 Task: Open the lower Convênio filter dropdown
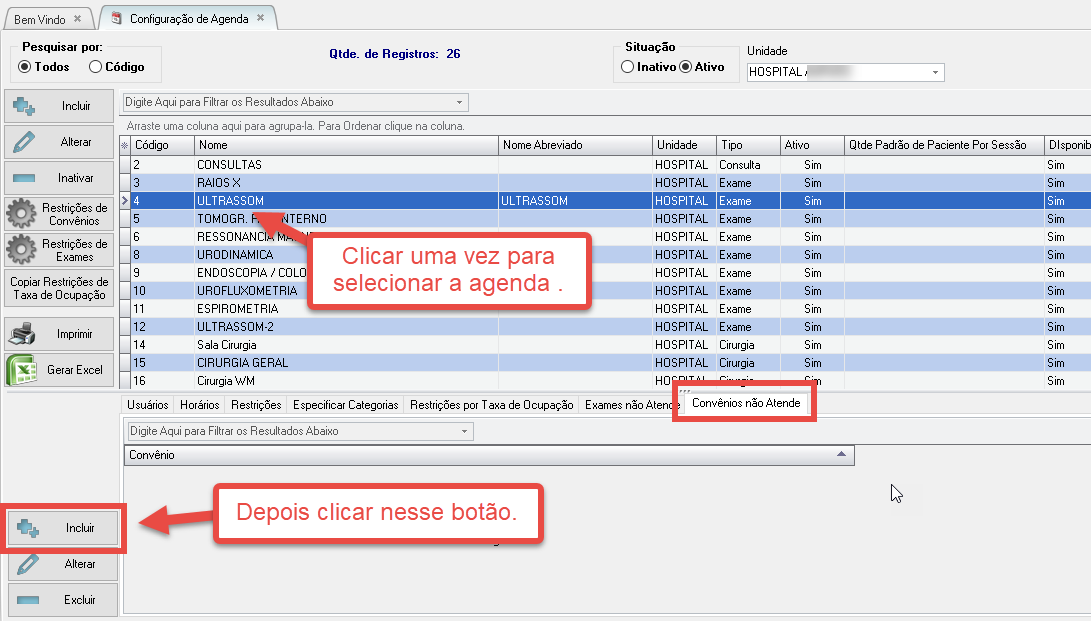click(x=464, y=431)
